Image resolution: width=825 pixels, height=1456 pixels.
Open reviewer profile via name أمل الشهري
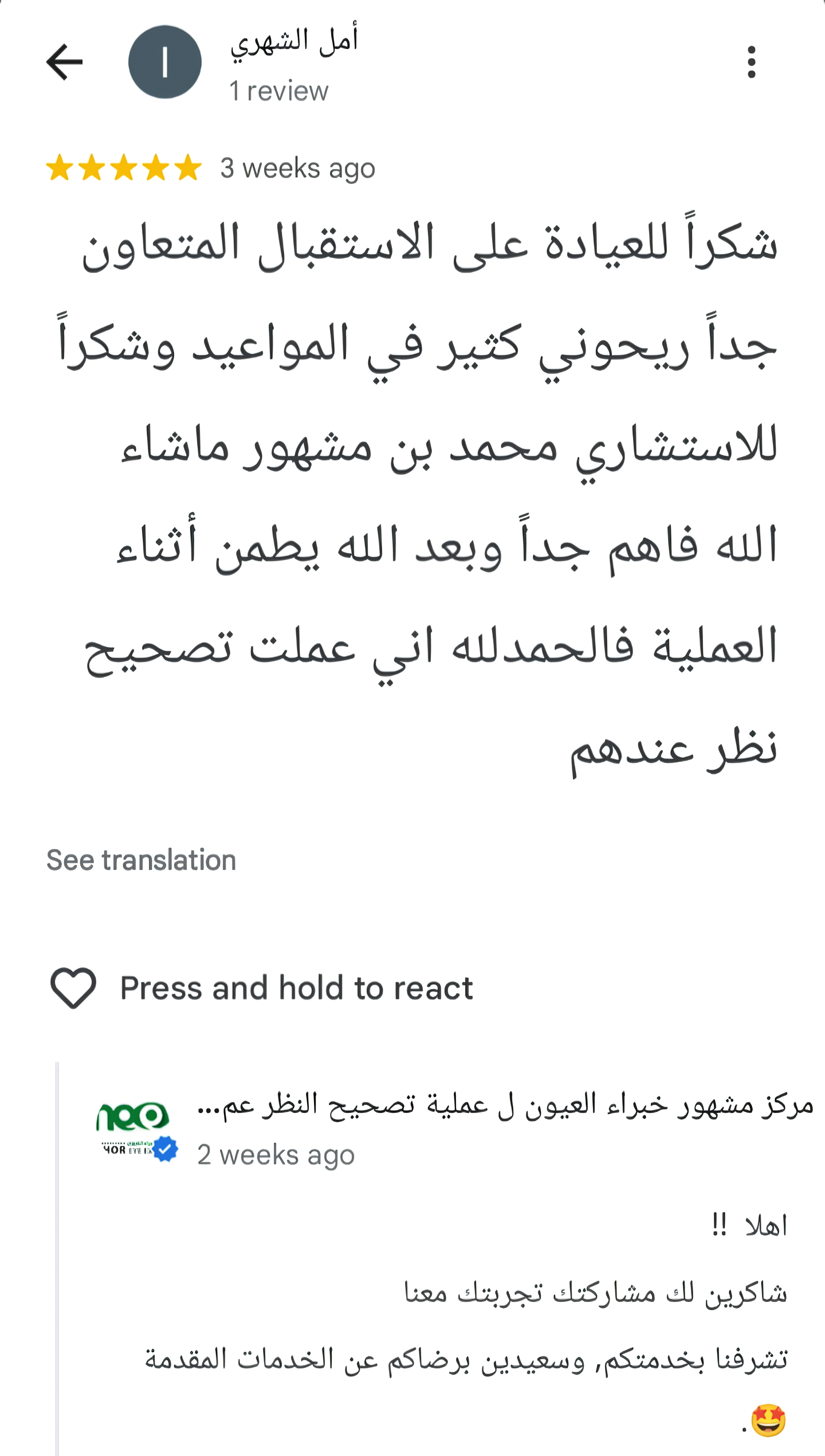tap(294, 41)
